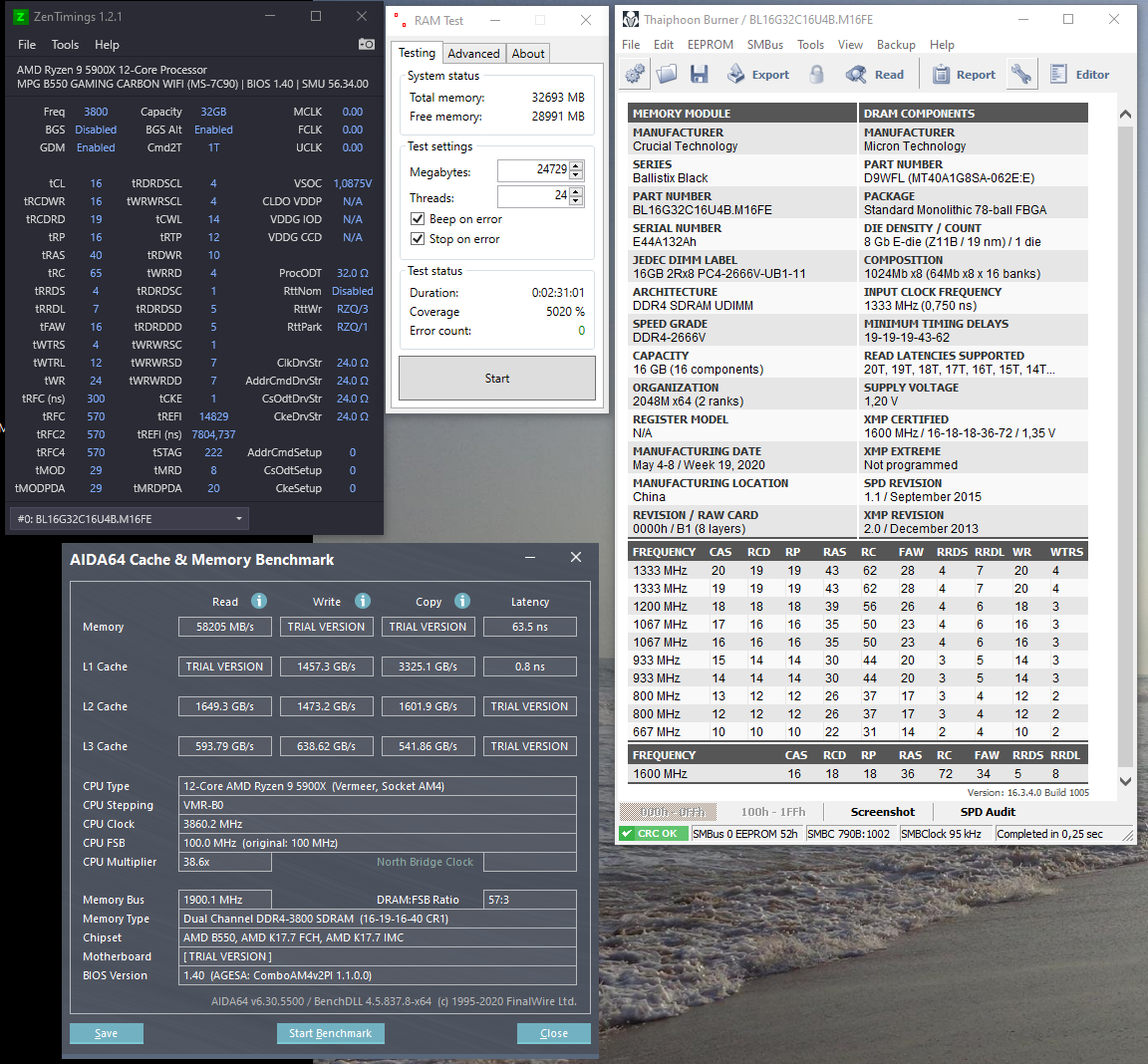This screenshot has height=1064, width=1148.
Task: Open the ZenTimings File menu
Action: tap(26, 45)
